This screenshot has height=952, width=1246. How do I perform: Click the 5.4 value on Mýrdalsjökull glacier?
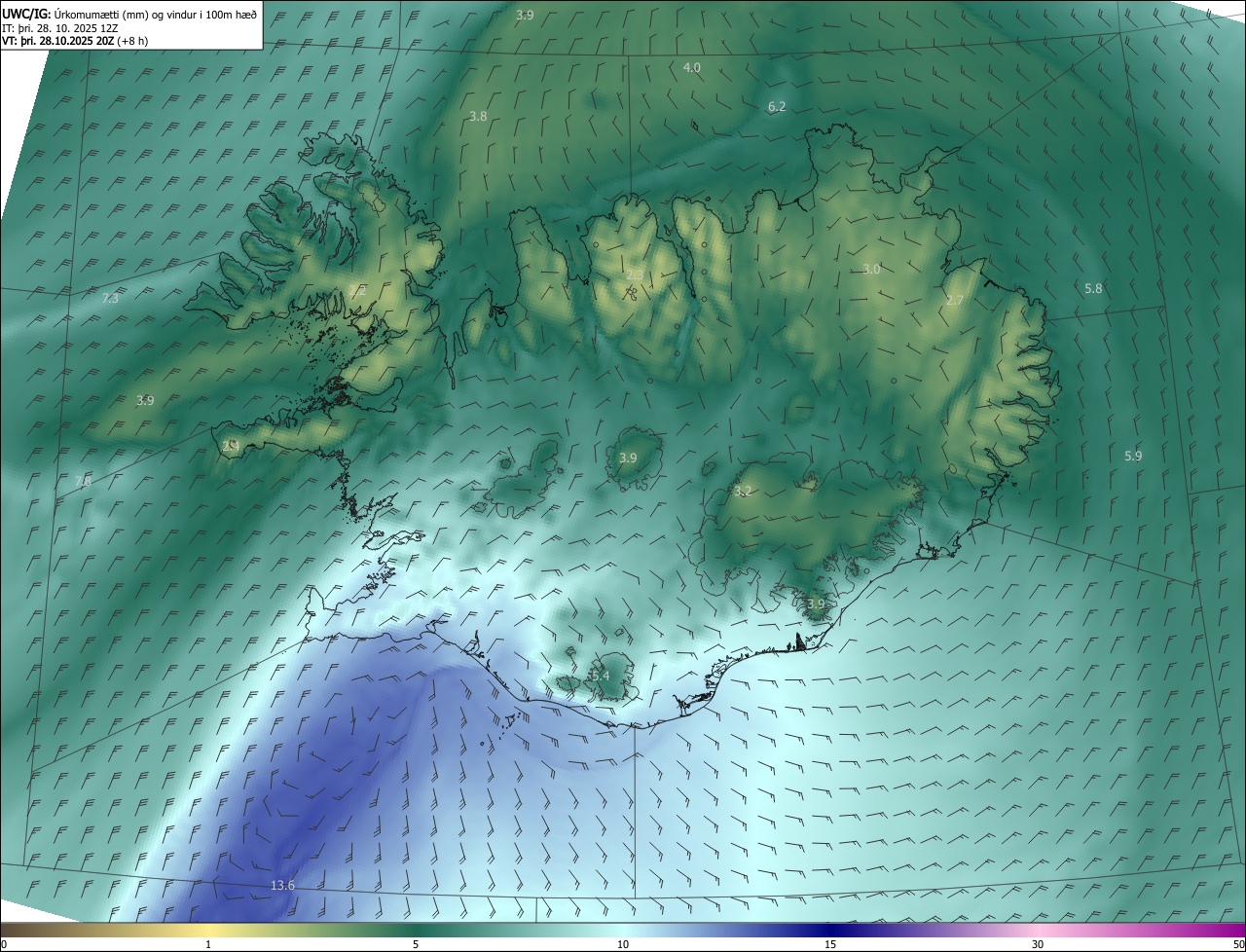[600, 676]
